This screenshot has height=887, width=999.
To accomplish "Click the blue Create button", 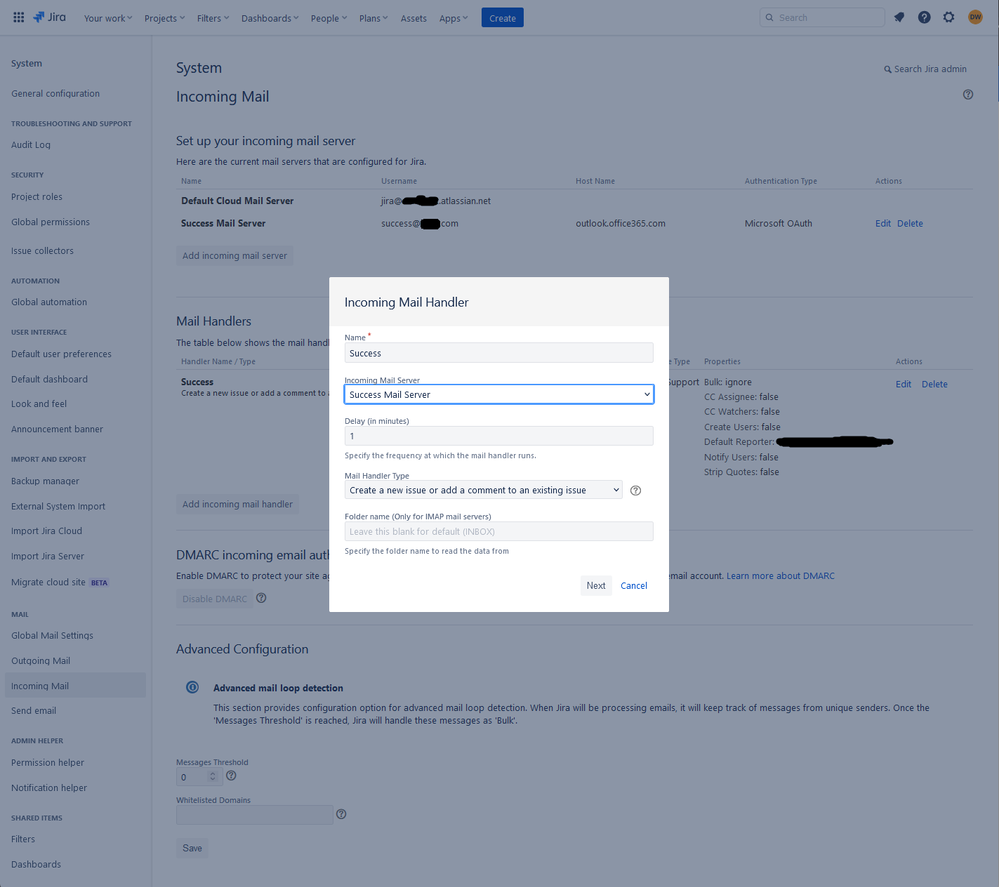I will (503, 18).
